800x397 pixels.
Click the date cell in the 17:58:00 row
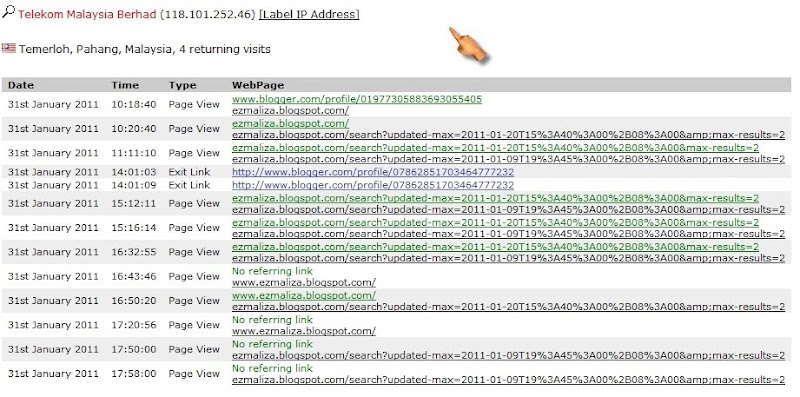tap(53, 374)
